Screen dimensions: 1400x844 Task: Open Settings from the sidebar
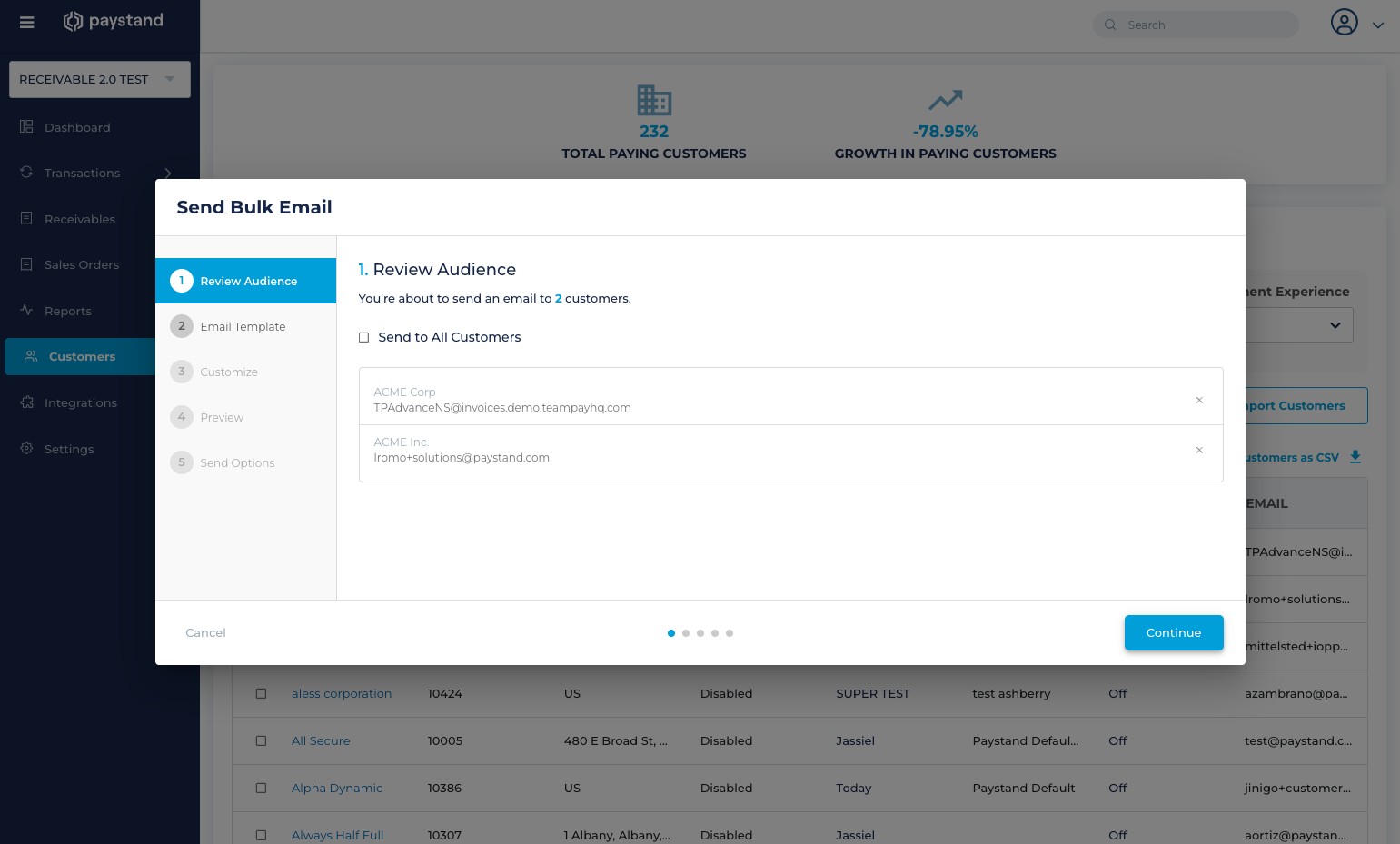[69, 449]
